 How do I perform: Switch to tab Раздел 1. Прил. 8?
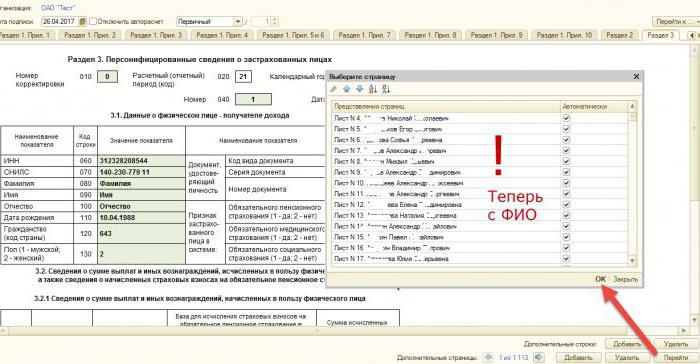coord(430,35)
